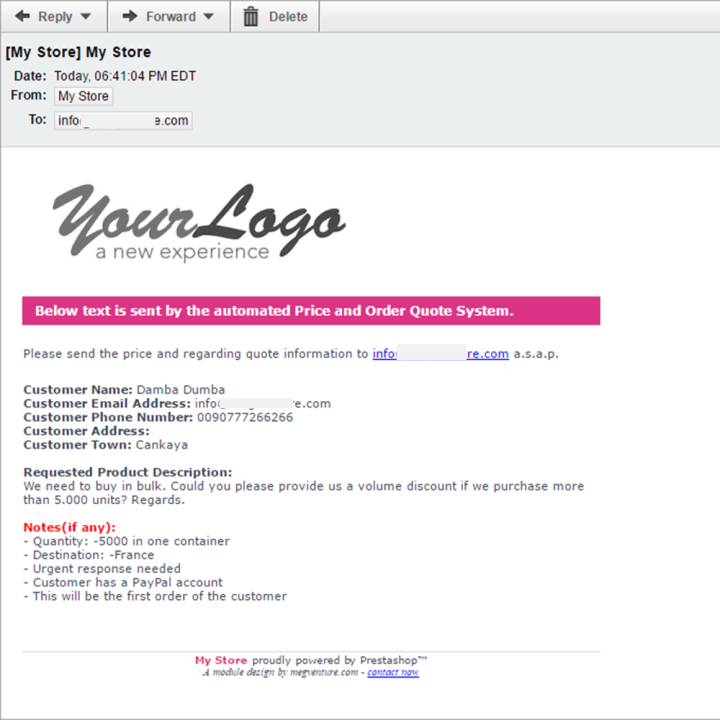Click customer town 'Cankaya'
This screenshot has width=720, height=720.
click(162, 445)
